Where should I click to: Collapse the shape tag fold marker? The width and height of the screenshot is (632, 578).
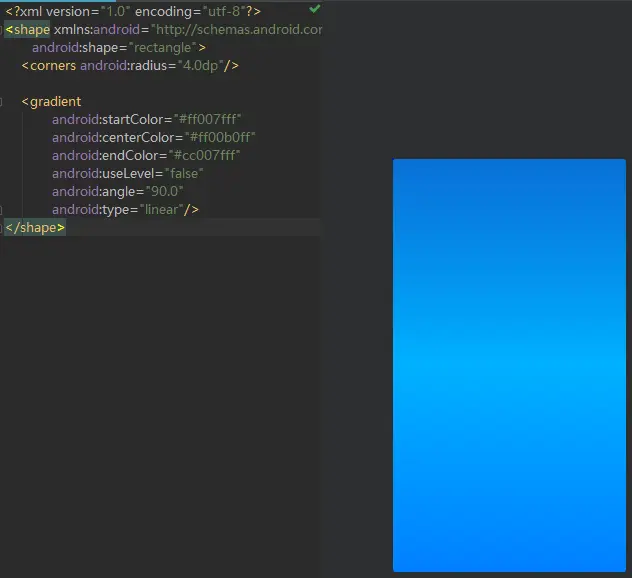click(x=1, y=29)
